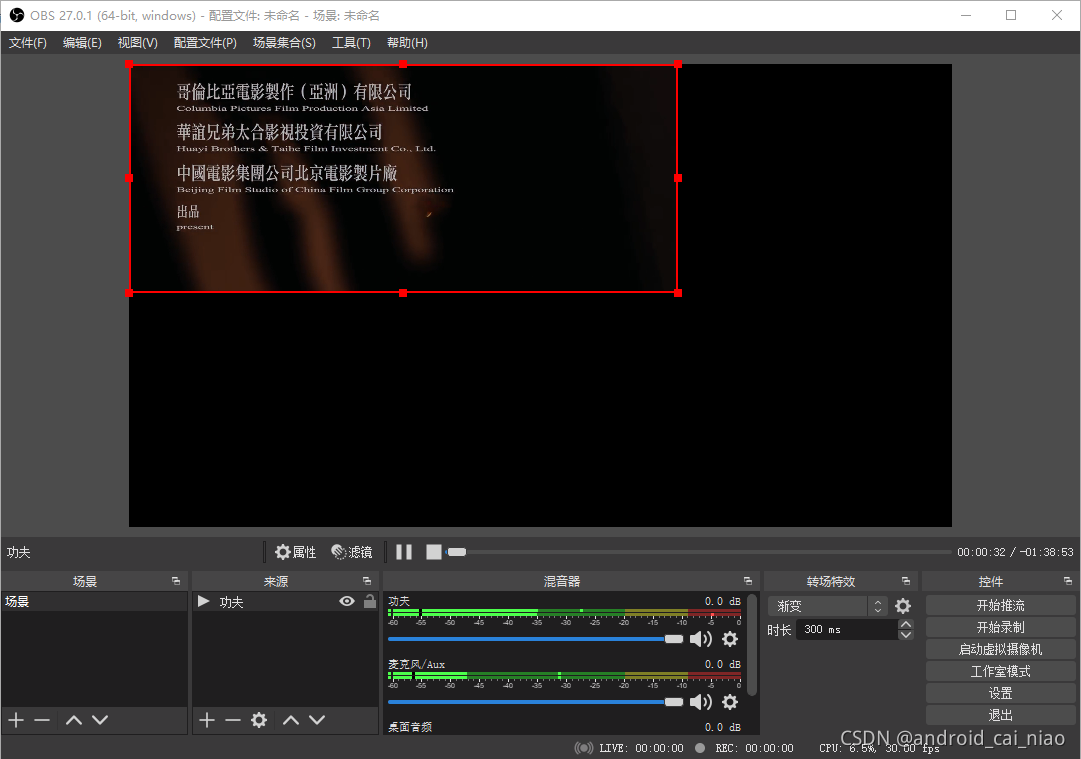Open 滤镜 filters for the source
The image size is (1081, 759).
click(352, 552)
